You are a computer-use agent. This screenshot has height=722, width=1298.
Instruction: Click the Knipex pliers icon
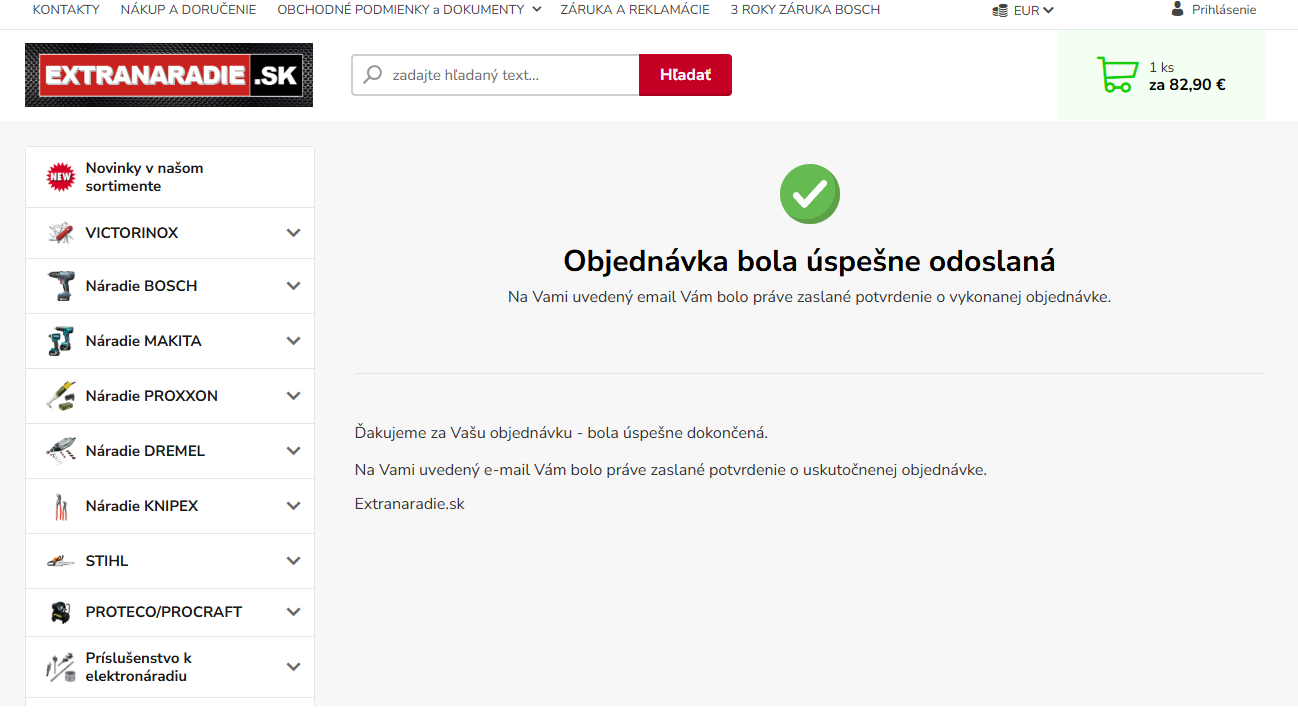pos(61,506)
